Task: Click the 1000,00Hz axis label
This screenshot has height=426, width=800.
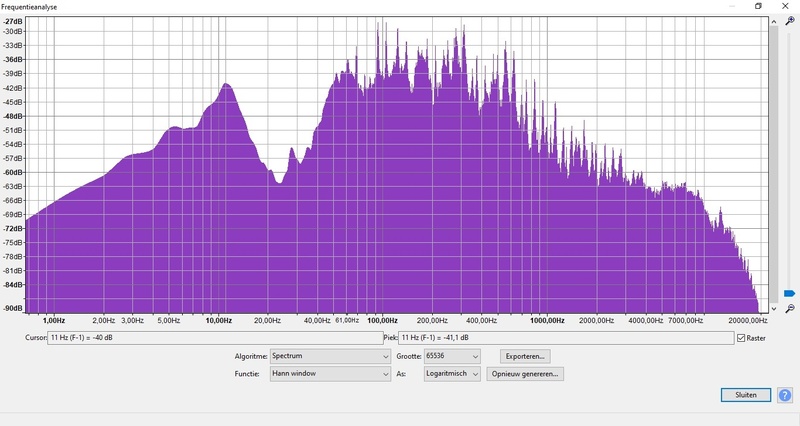Action: click(x=547, y=320)
